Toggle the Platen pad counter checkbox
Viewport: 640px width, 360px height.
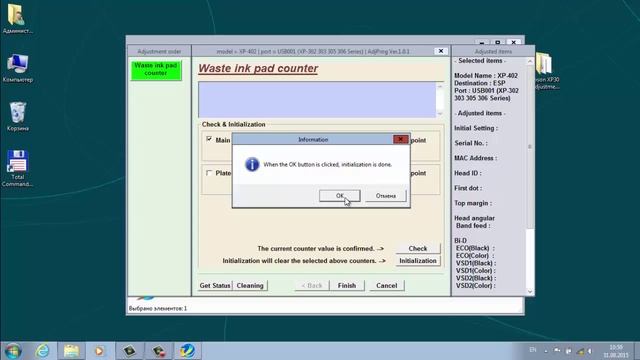[x=209, y=173]
